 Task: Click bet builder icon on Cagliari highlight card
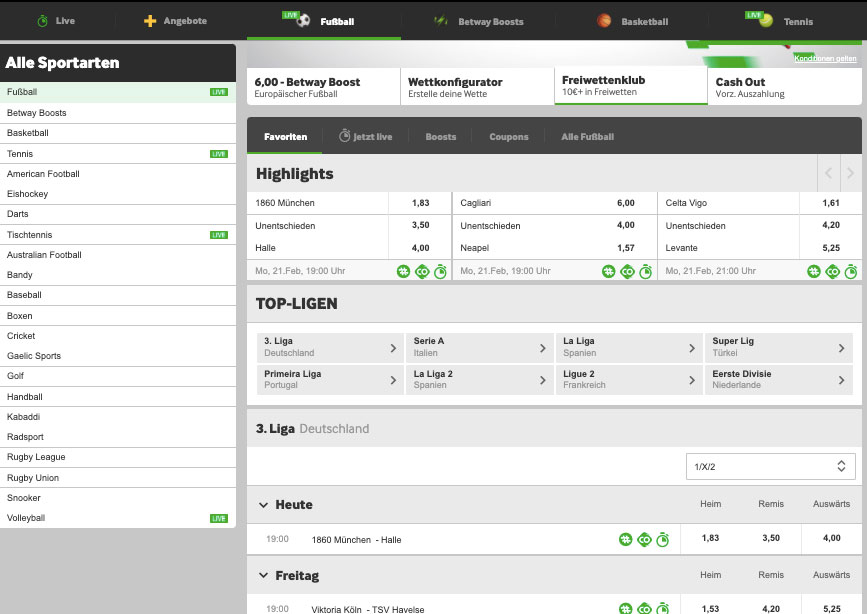coord(609,272)
